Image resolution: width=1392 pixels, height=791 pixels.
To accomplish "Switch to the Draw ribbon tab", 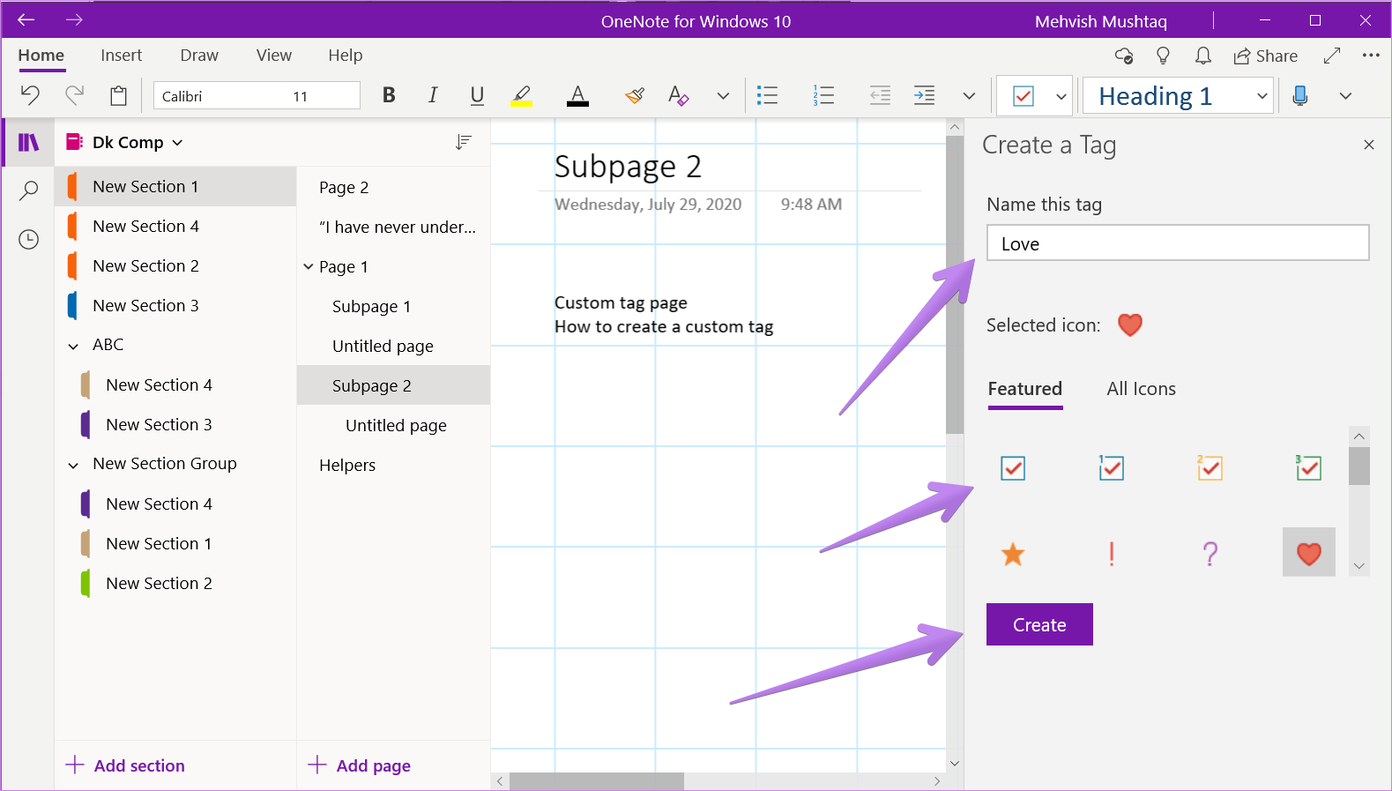I will pos(198,55).
